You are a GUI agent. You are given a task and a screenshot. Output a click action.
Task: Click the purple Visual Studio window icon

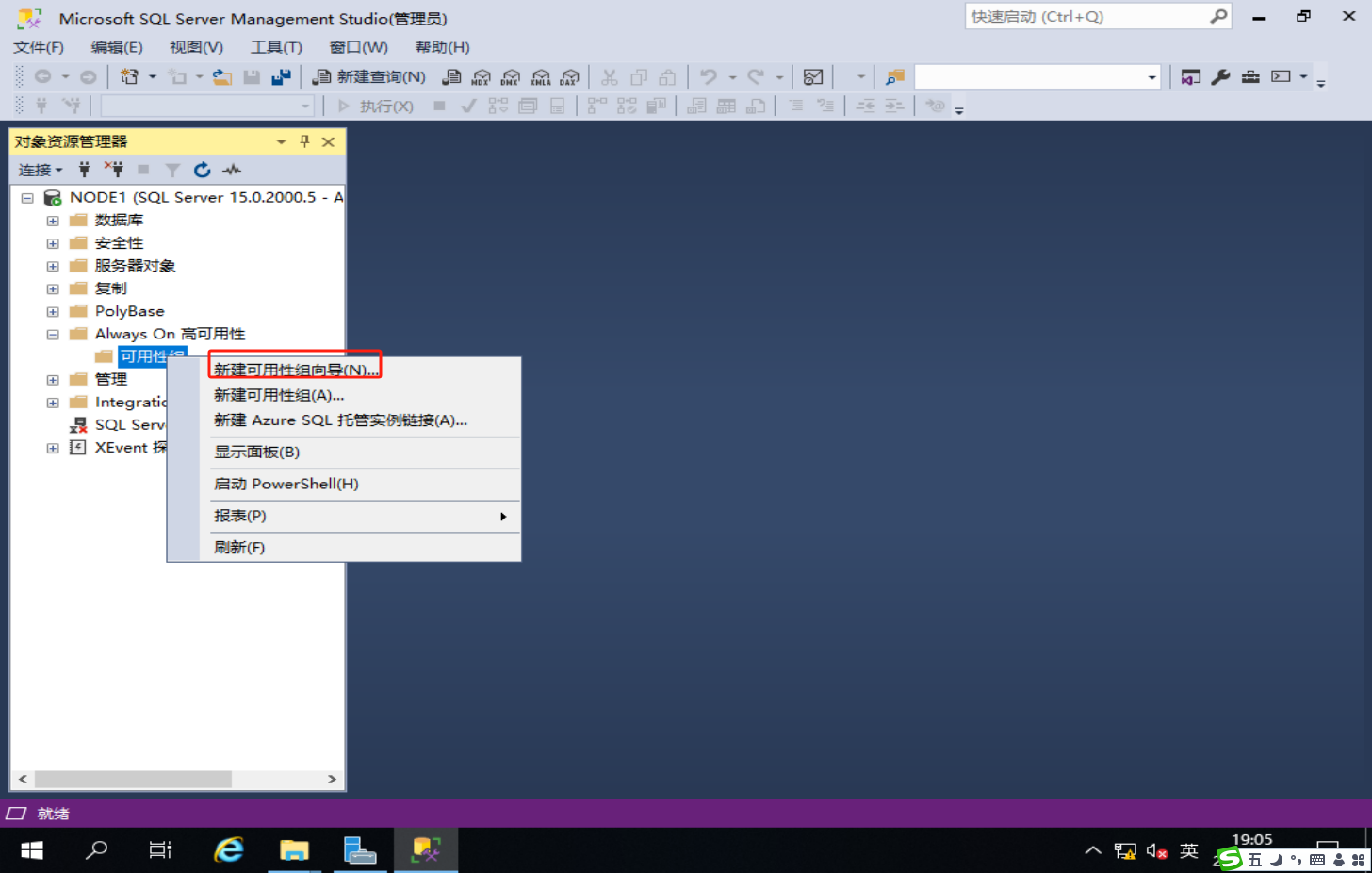1191,77
